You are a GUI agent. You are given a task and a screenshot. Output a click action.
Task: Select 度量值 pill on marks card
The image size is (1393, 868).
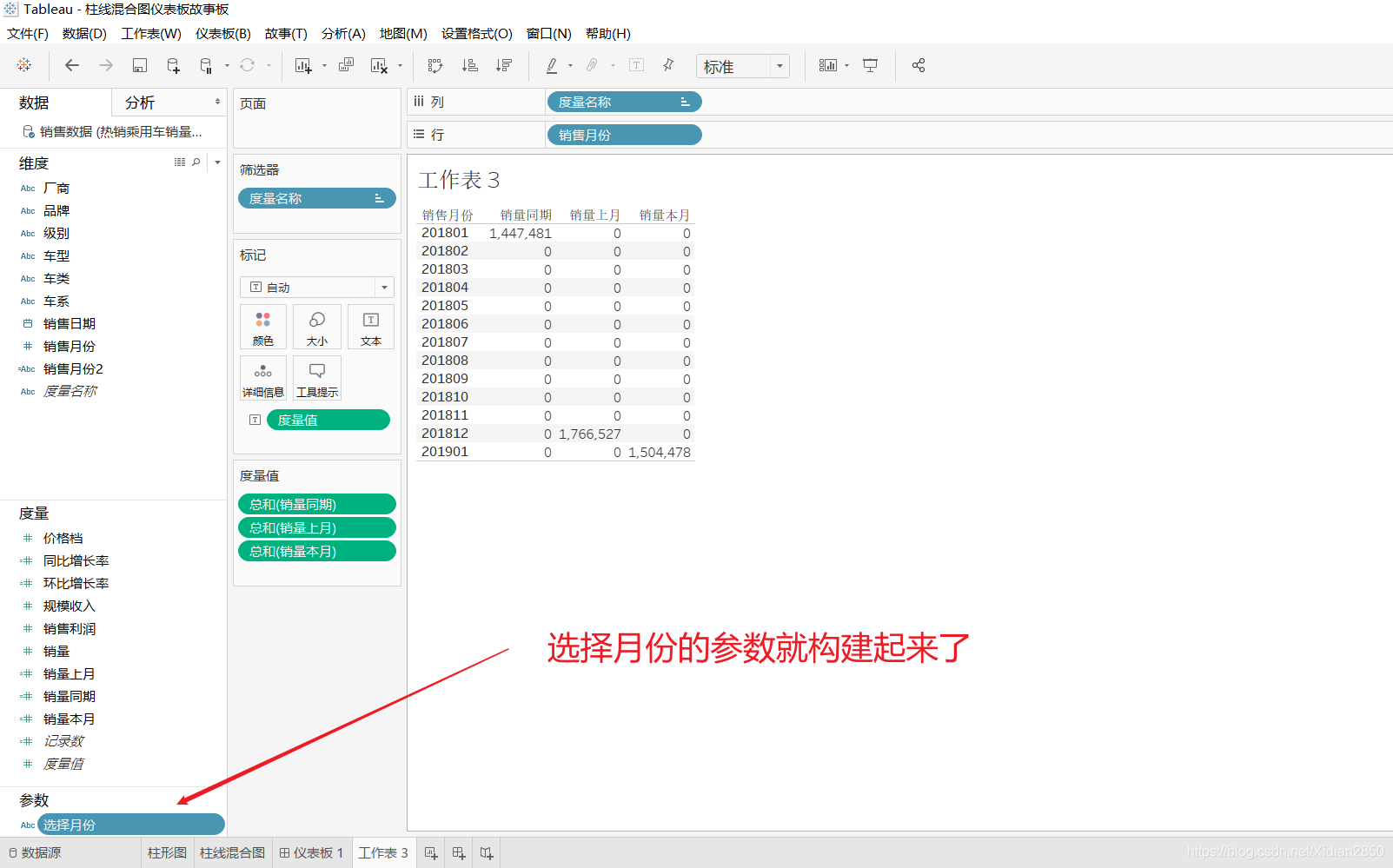pyautogui.click(x=328, y=420)
